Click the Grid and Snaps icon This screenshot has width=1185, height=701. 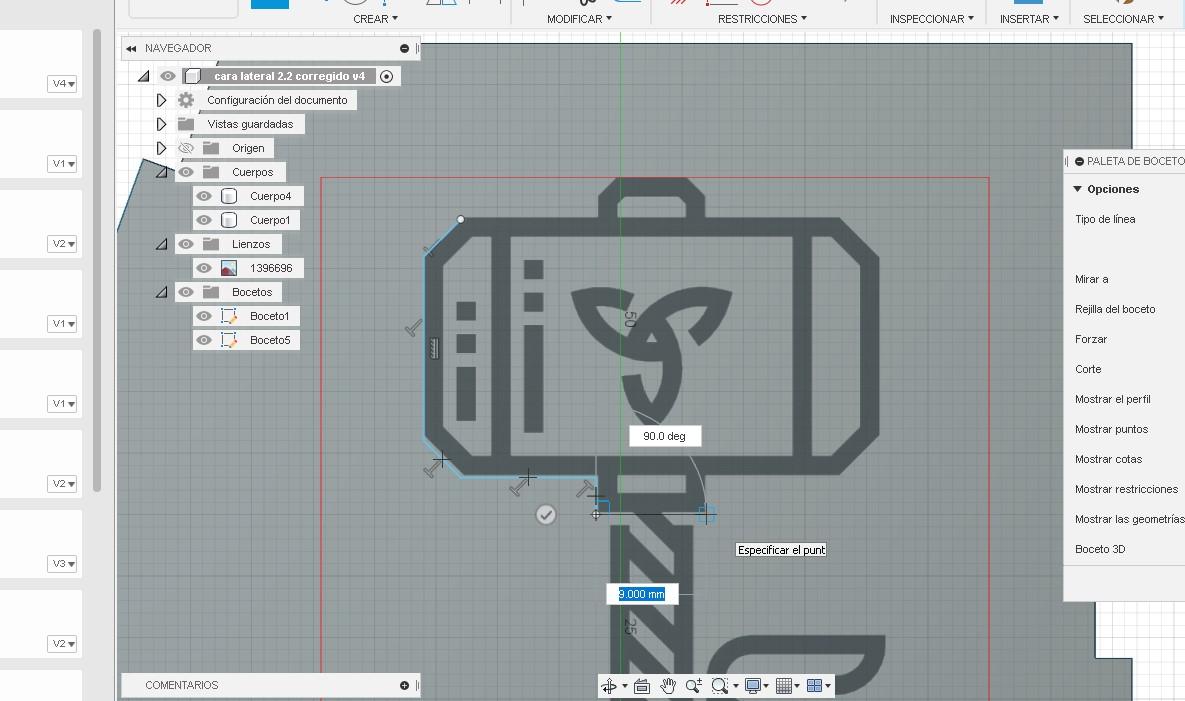pos(784,686)
